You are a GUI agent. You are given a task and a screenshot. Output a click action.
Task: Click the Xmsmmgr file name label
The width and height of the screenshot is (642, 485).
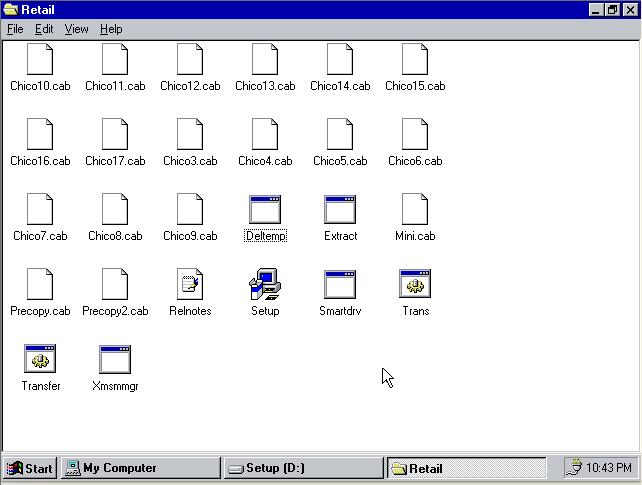tap(115, 386)
